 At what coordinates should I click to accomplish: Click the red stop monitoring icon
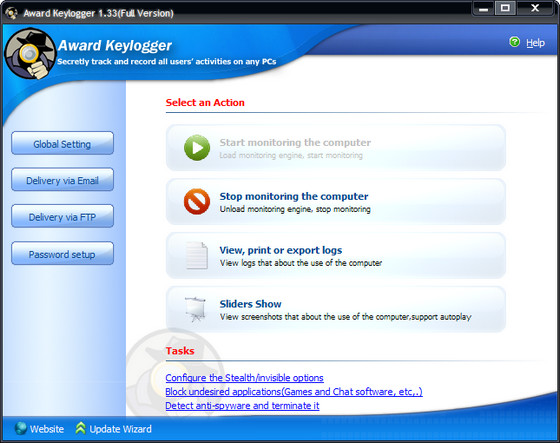tap(197, 201)
